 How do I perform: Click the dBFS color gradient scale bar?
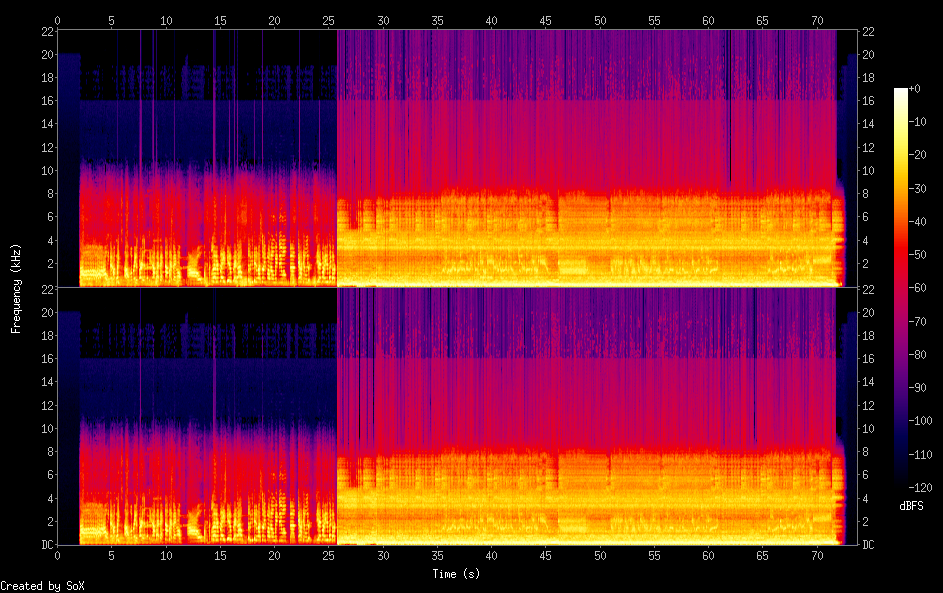pos(900,287)
